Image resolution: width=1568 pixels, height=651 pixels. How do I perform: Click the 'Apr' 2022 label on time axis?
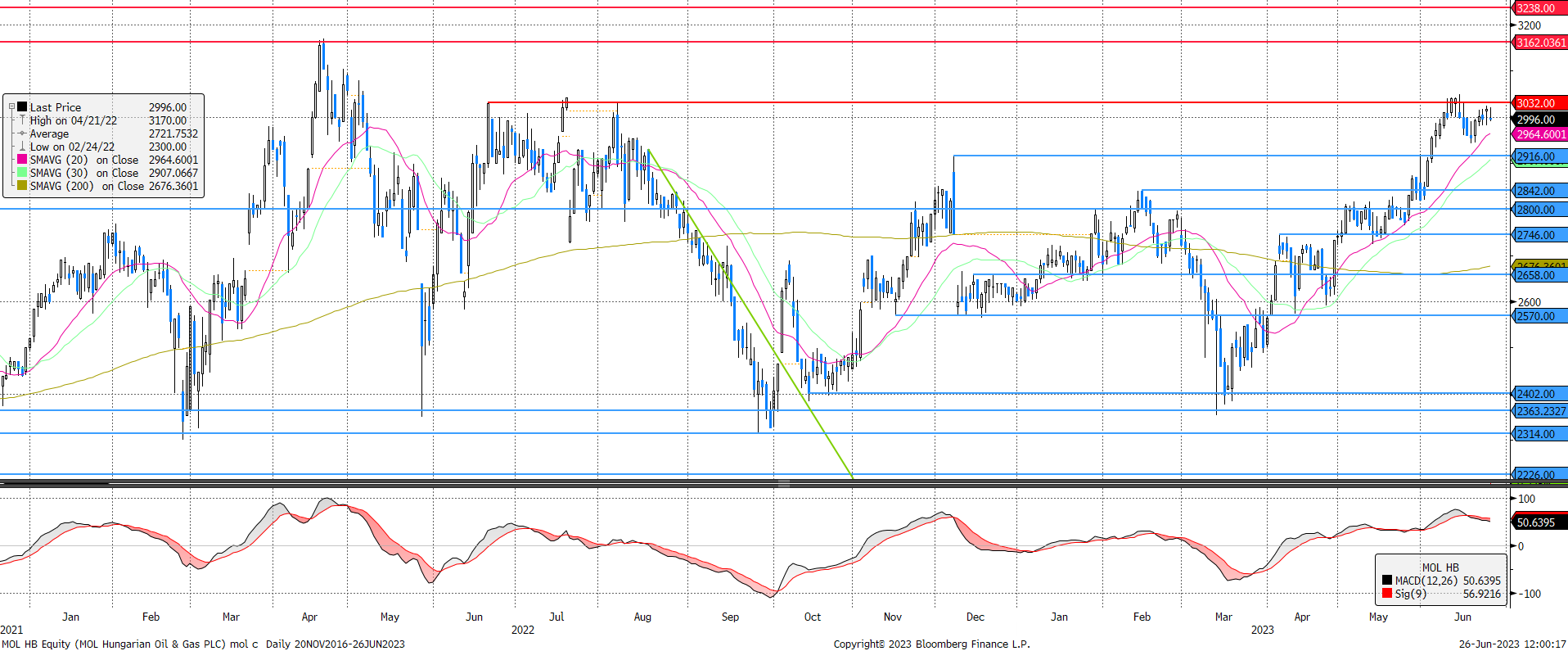click(x=309, y=617)
